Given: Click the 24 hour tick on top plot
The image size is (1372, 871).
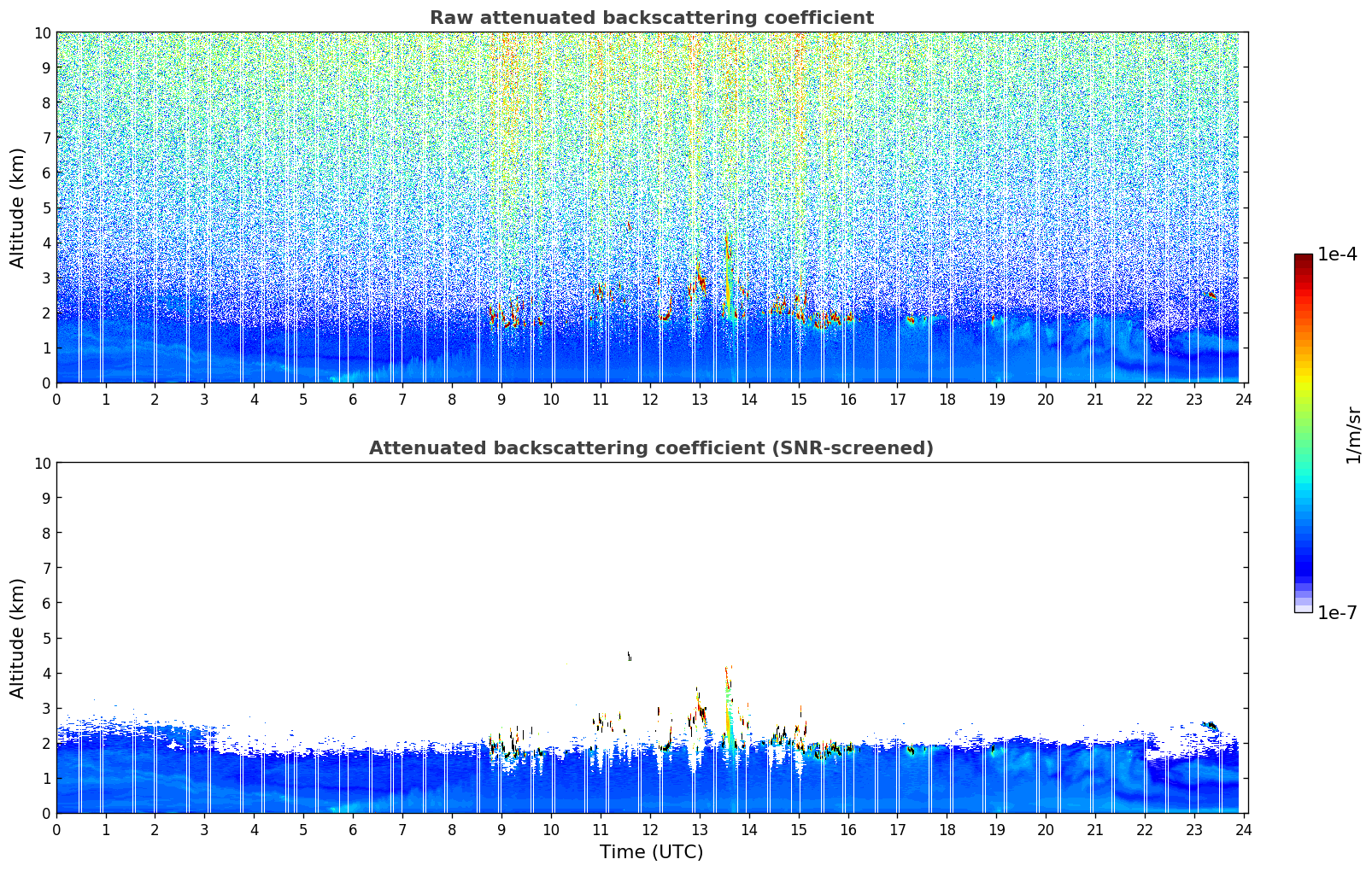Looking at the screenshot, I should [1244, 399].
